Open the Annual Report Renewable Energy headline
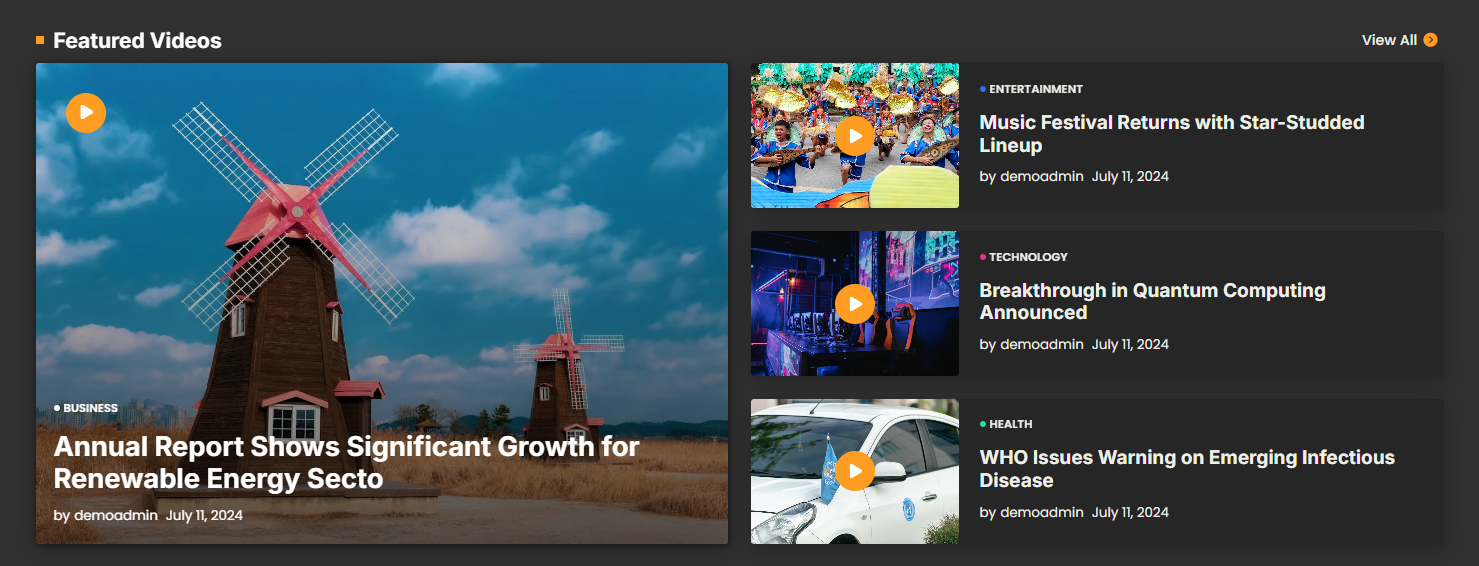Image resolution: width=1479 pixels, height=566 pixels. click(346, 462)
